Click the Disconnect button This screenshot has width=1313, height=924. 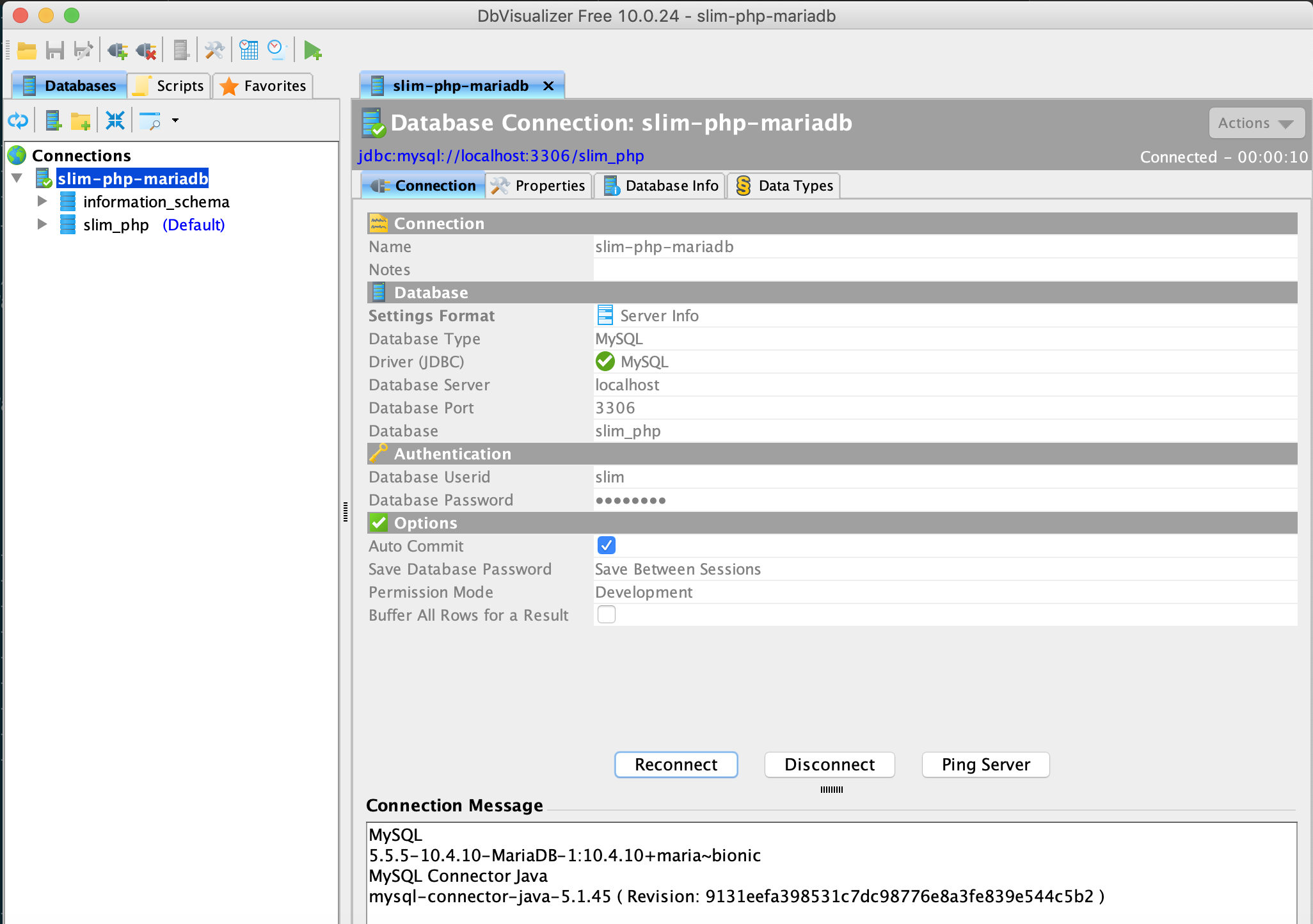[829, 765]
